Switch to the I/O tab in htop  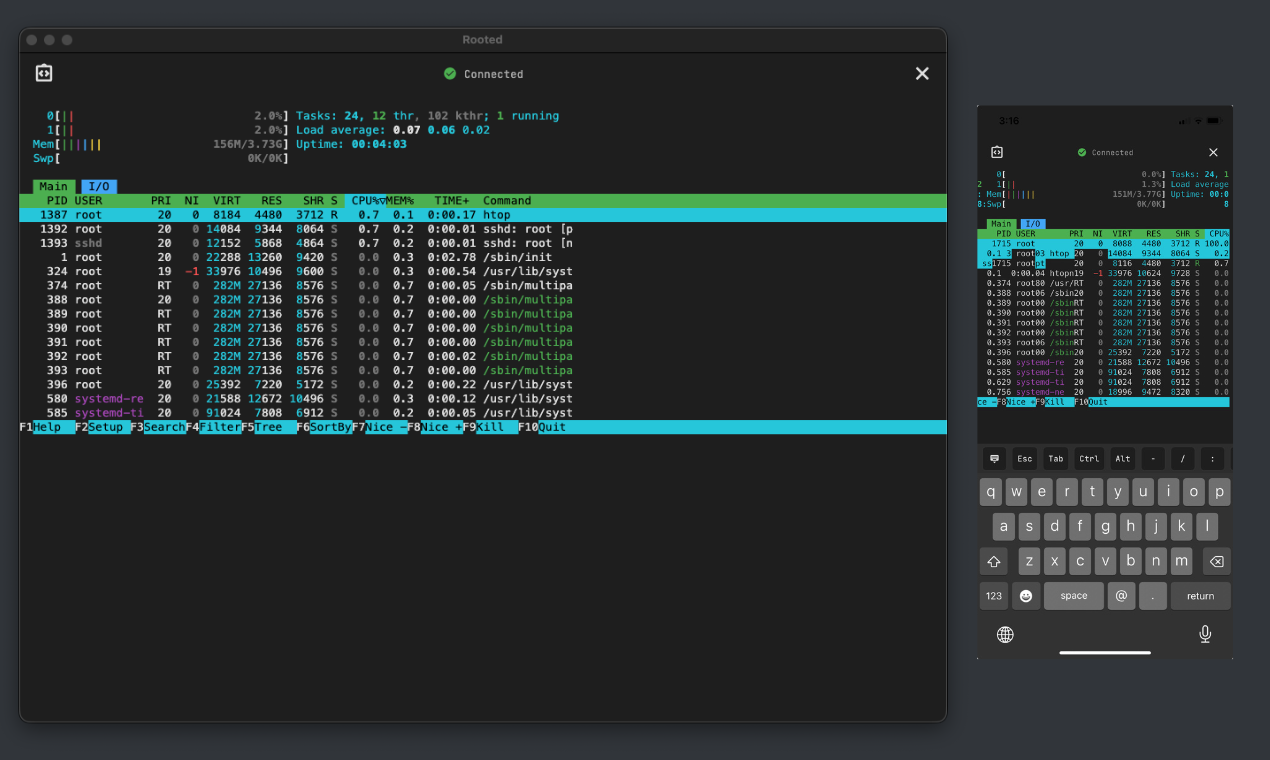pos(98,186)
